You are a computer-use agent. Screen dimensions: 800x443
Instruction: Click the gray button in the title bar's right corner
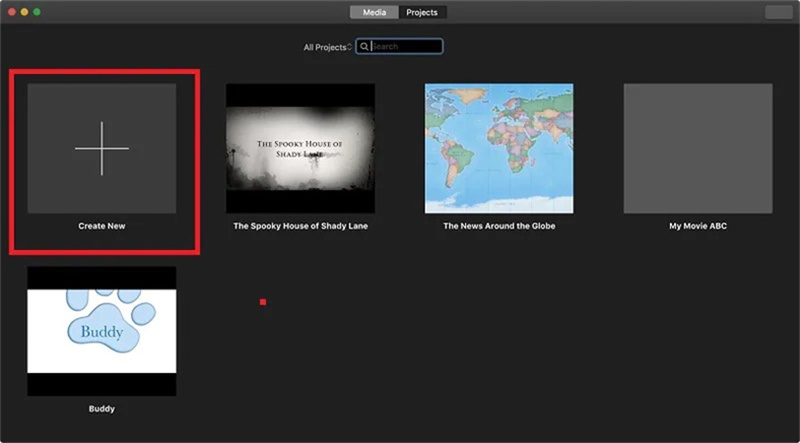click(x=778, y=12)
